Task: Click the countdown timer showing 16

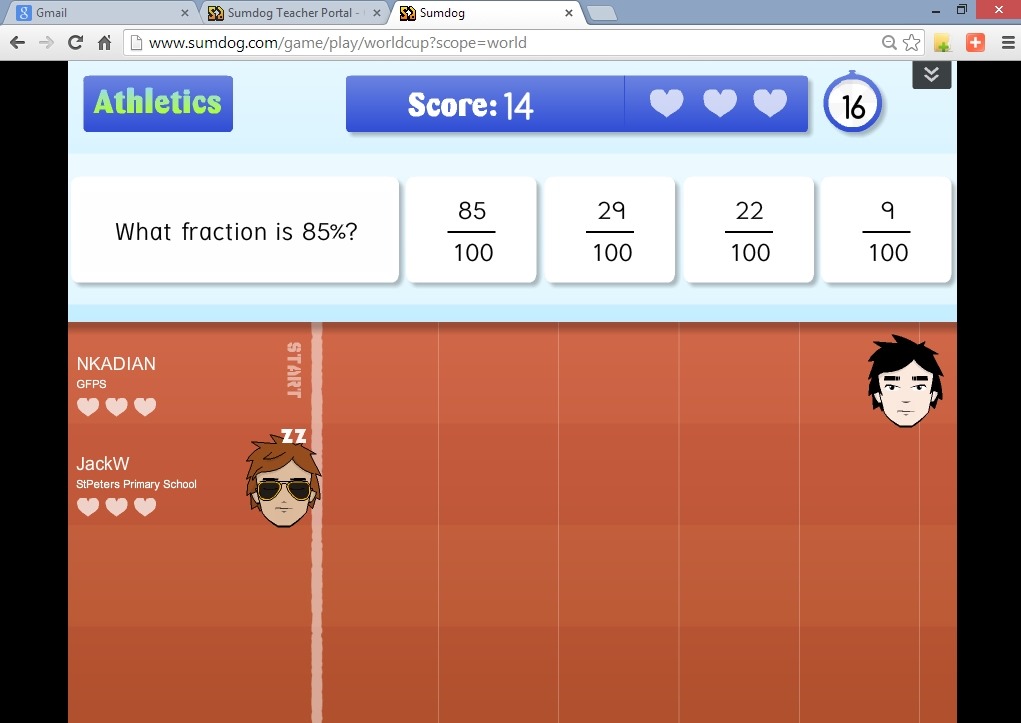Action: [852, 105]
